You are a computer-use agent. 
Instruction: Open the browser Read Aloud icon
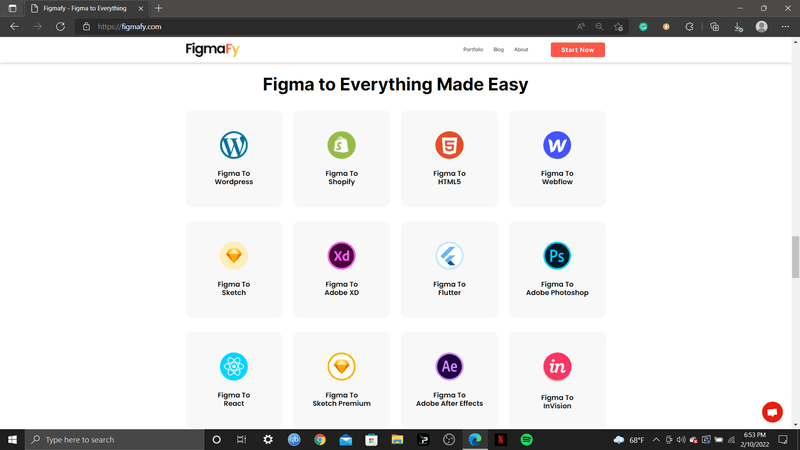[581, 27]
